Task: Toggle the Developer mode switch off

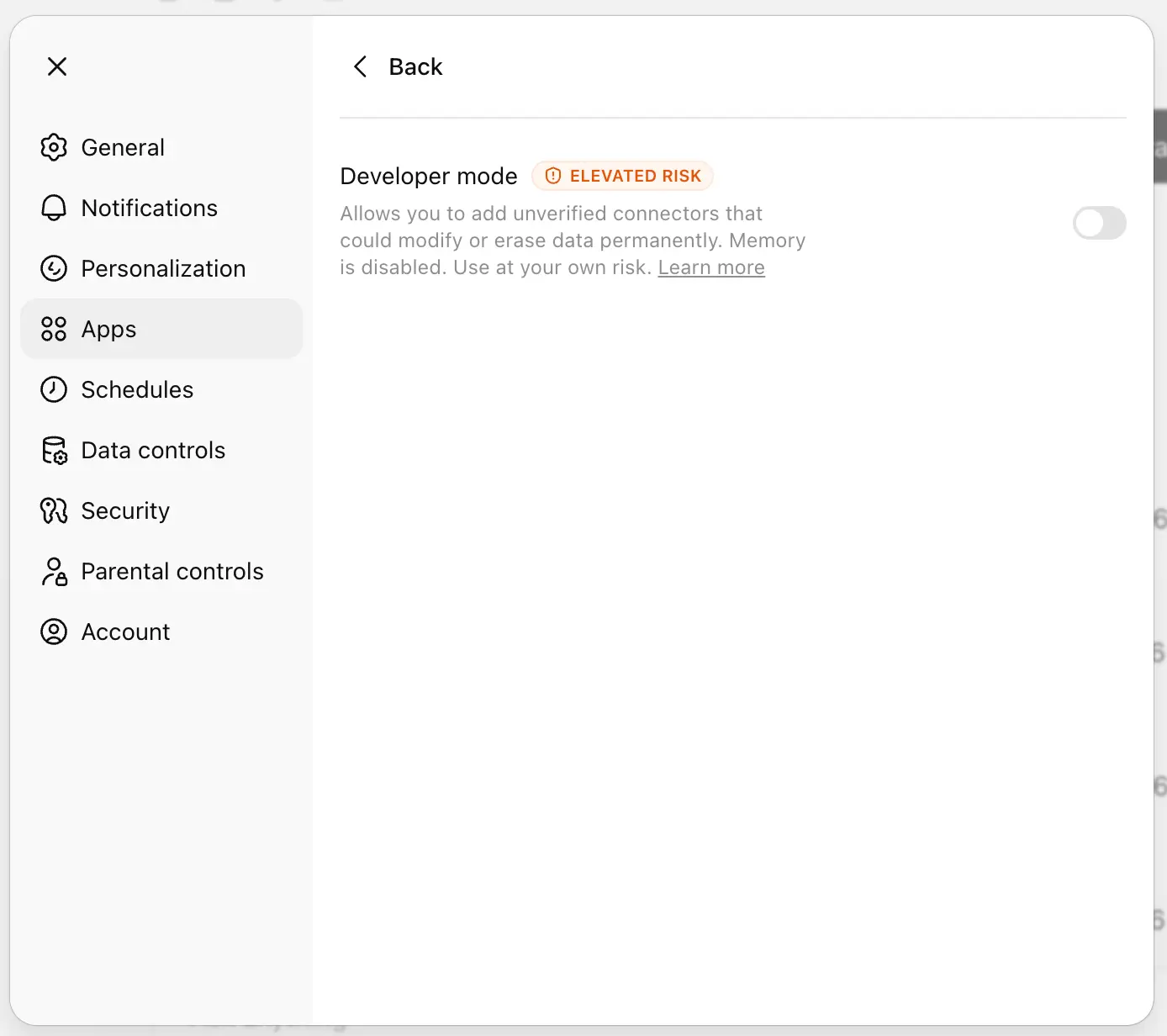Action: (1100, 223)
